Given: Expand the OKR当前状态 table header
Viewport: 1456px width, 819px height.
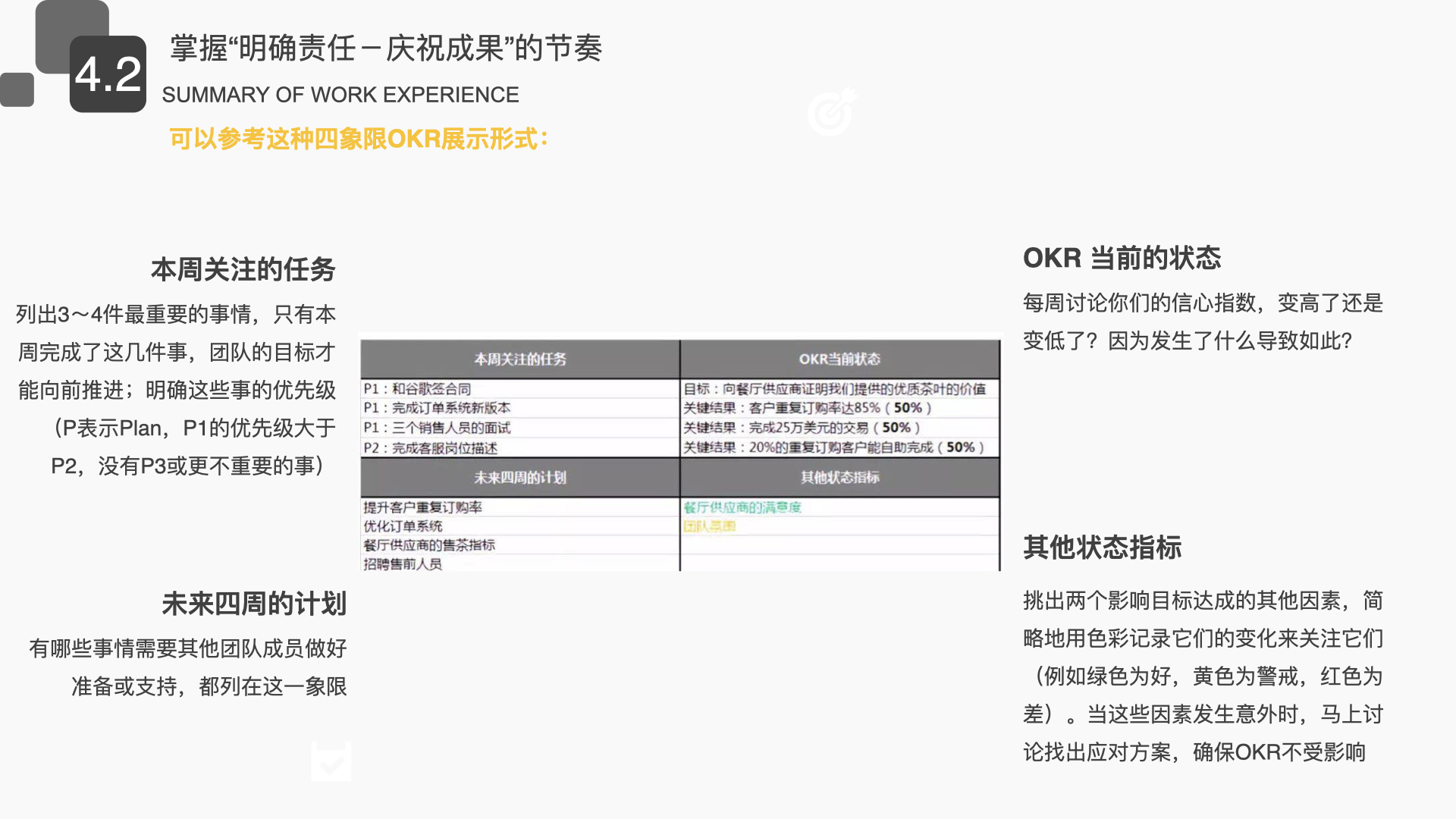Looking at the screenshot, I should tap(840, 359).
